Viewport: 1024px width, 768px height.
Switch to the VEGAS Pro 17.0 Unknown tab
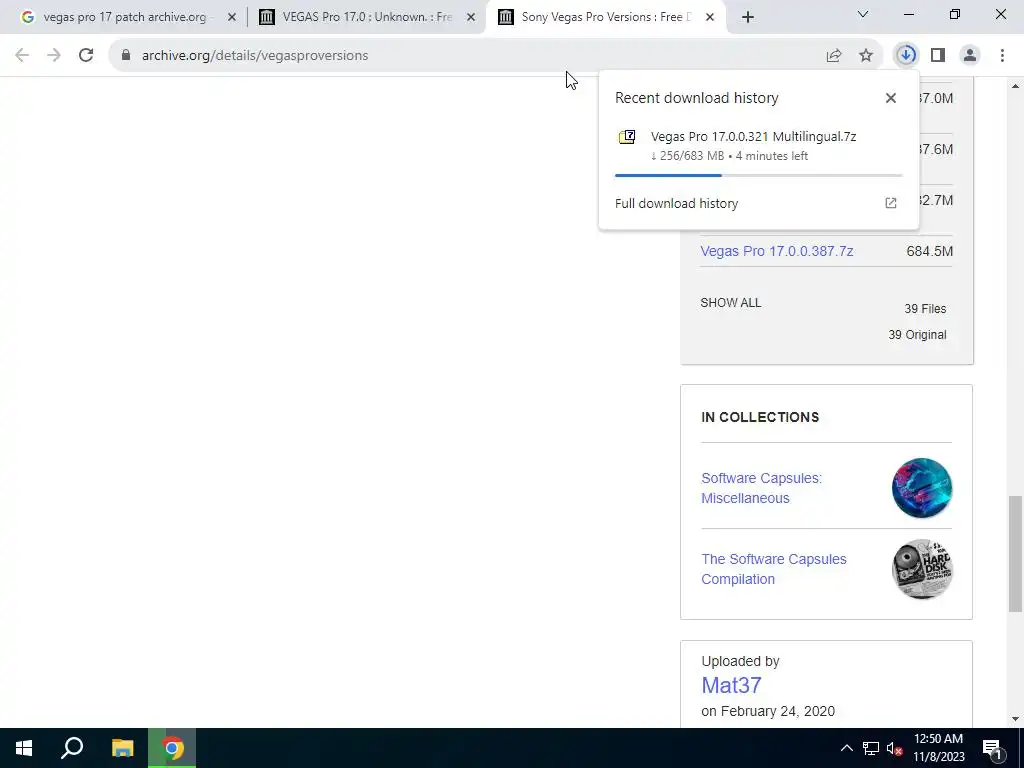(367, 17)
